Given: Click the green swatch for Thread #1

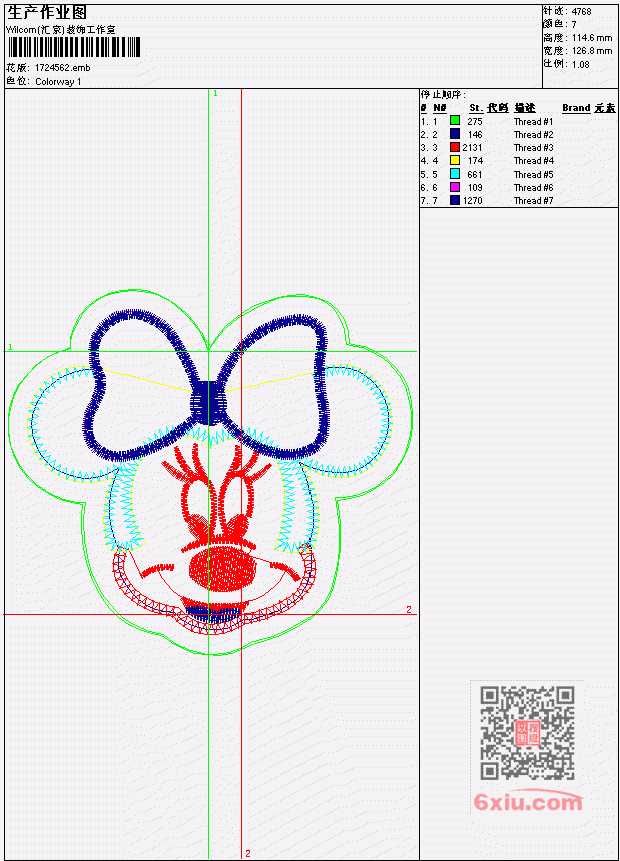Looking at the screenshot, I should (455, 120).
